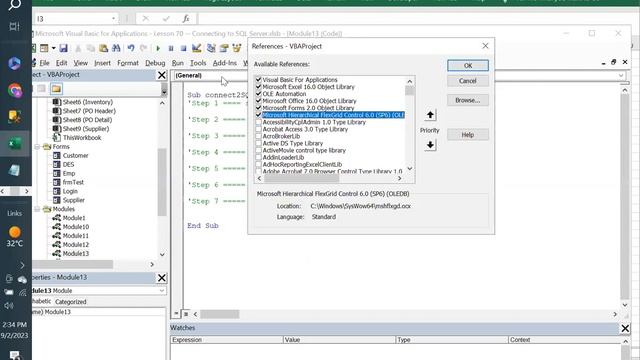Open the Insert menu
Image resolution: width=640 pixels, height=360 pixels.
[102, 63]
